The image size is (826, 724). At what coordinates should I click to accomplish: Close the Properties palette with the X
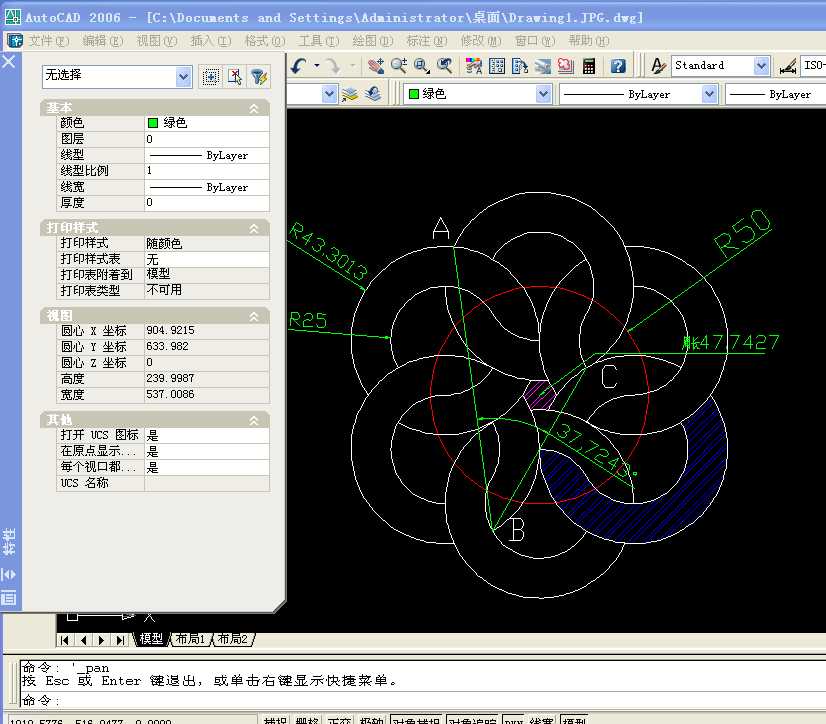[x=9, y=62]
